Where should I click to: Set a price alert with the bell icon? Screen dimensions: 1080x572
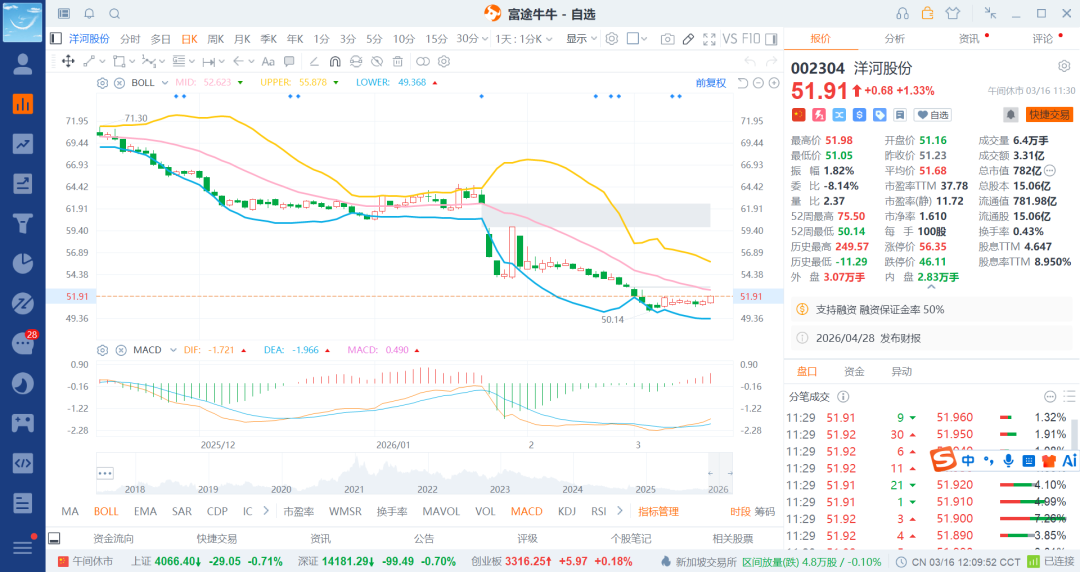(x=1010, y=114)
